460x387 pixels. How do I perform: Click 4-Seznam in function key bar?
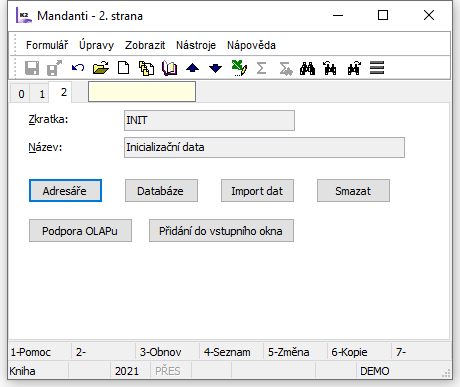227,352
